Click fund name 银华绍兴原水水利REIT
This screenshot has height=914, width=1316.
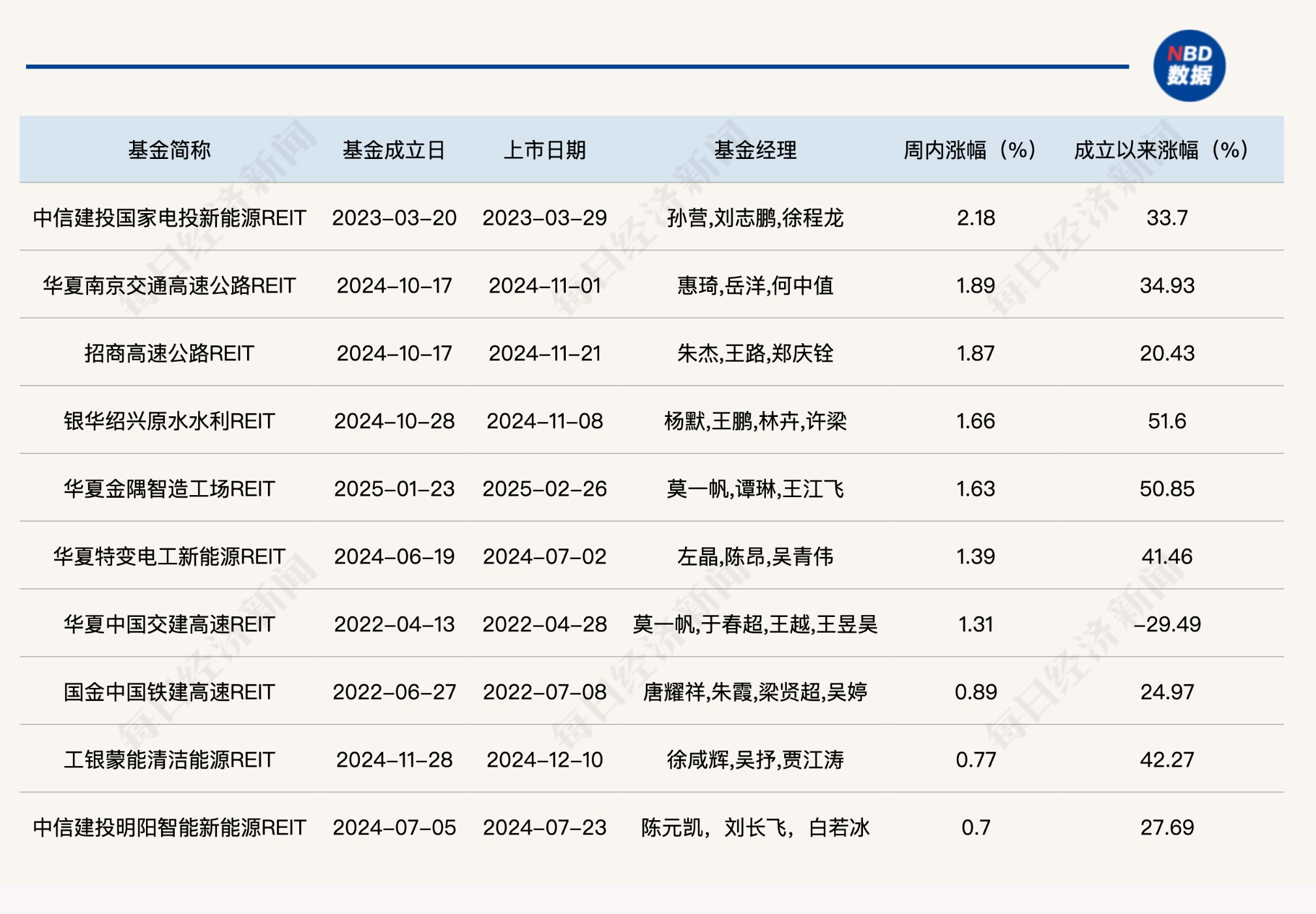click(169, 421)
